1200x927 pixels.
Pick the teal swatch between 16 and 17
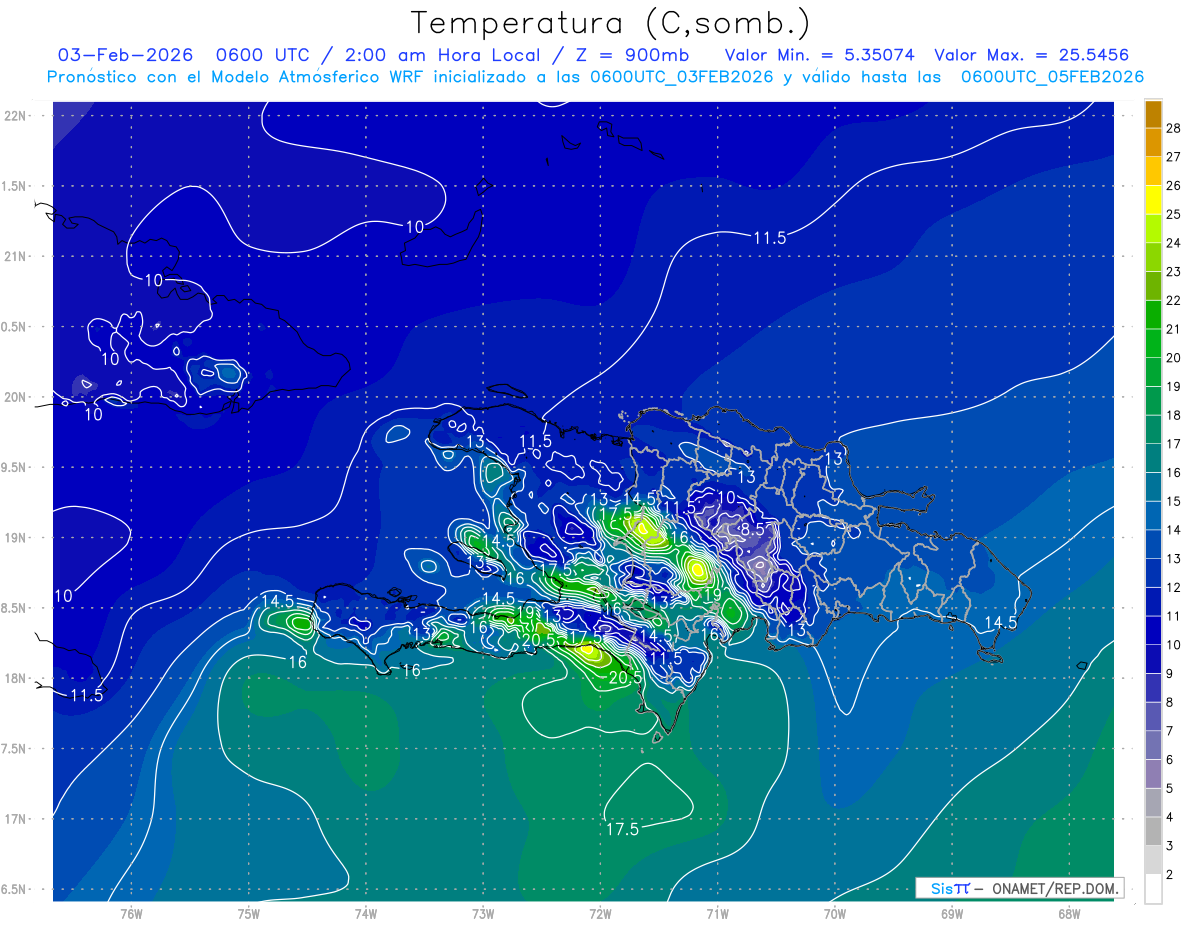tap(1153, 458)
